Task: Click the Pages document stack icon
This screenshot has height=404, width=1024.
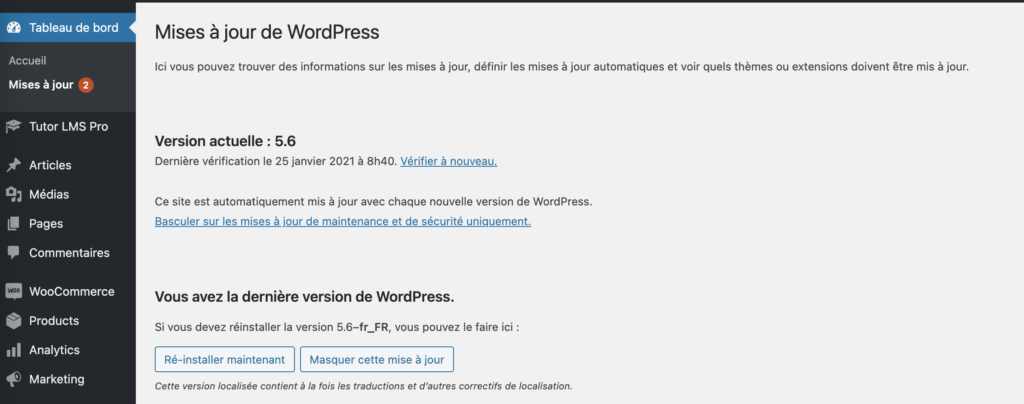Action: [x=14, y=223]
